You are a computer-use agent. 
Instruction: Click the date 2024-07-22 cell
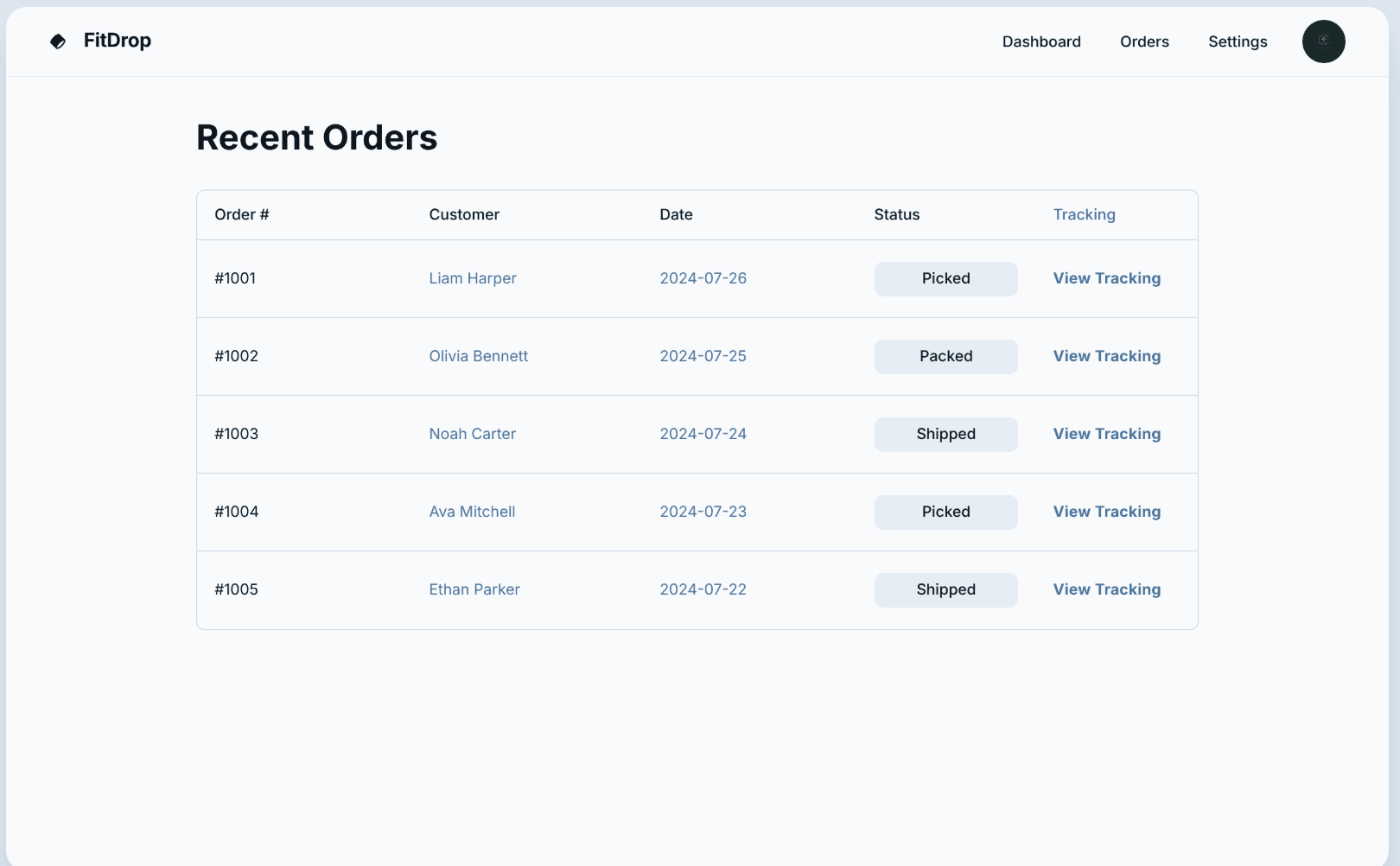pyautogui.click(x=703, y=589)
